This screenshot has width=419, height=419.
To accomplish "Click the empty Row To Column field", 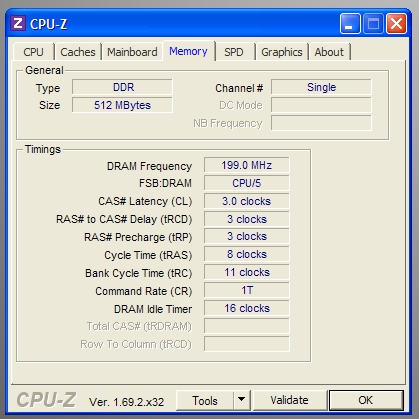I will 247,344.
